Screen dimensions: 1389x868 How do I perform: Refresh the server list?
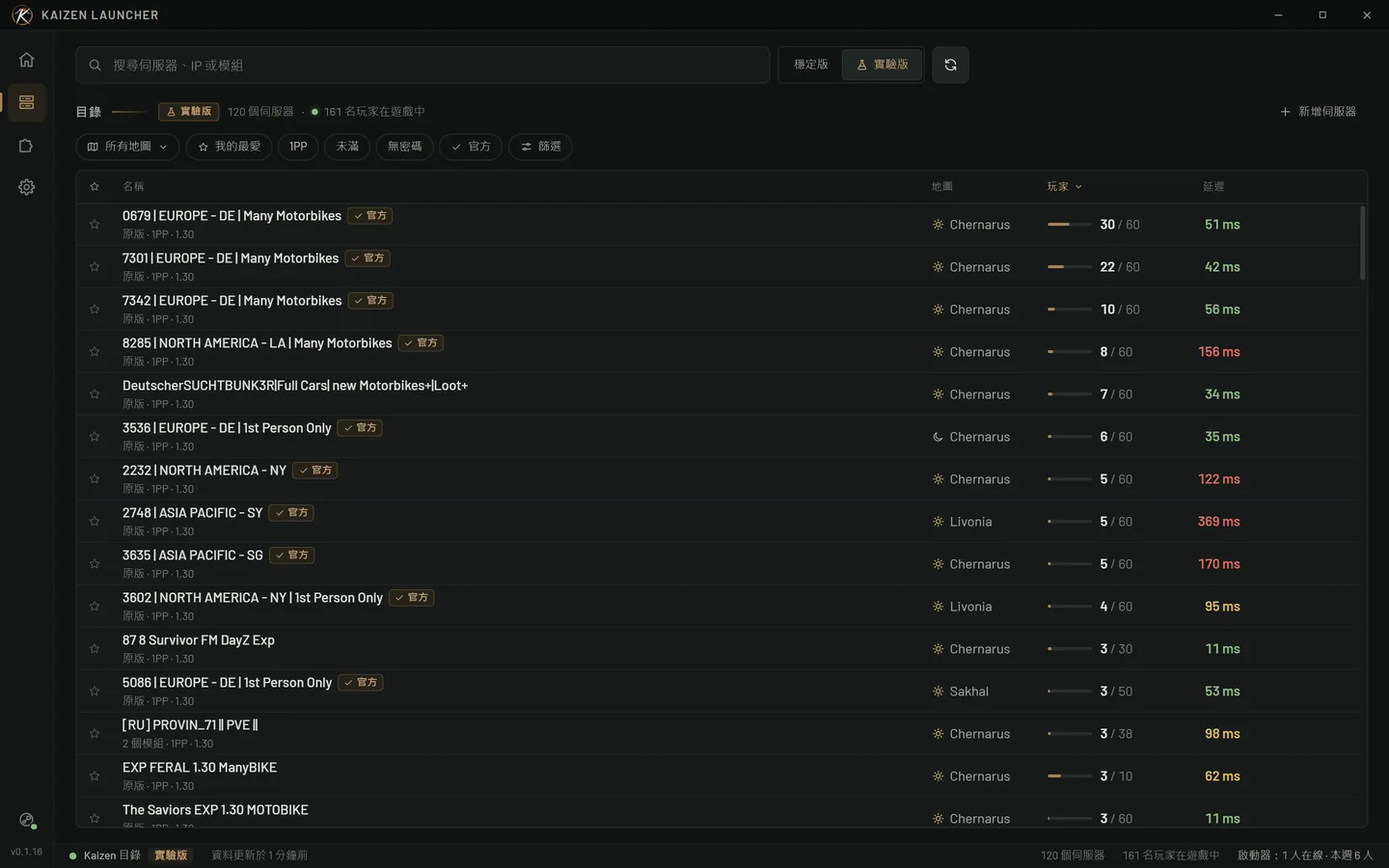pyautogui.click(x=950, y=65)
